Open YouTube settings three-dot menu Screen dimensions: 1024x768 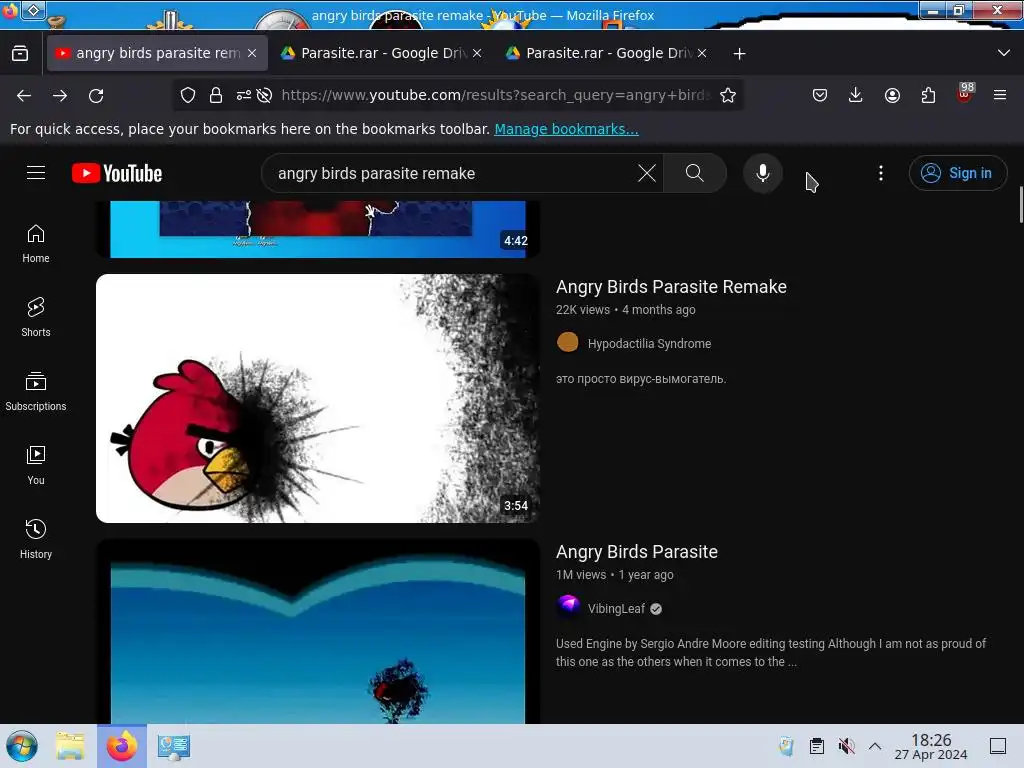(880, 173)
